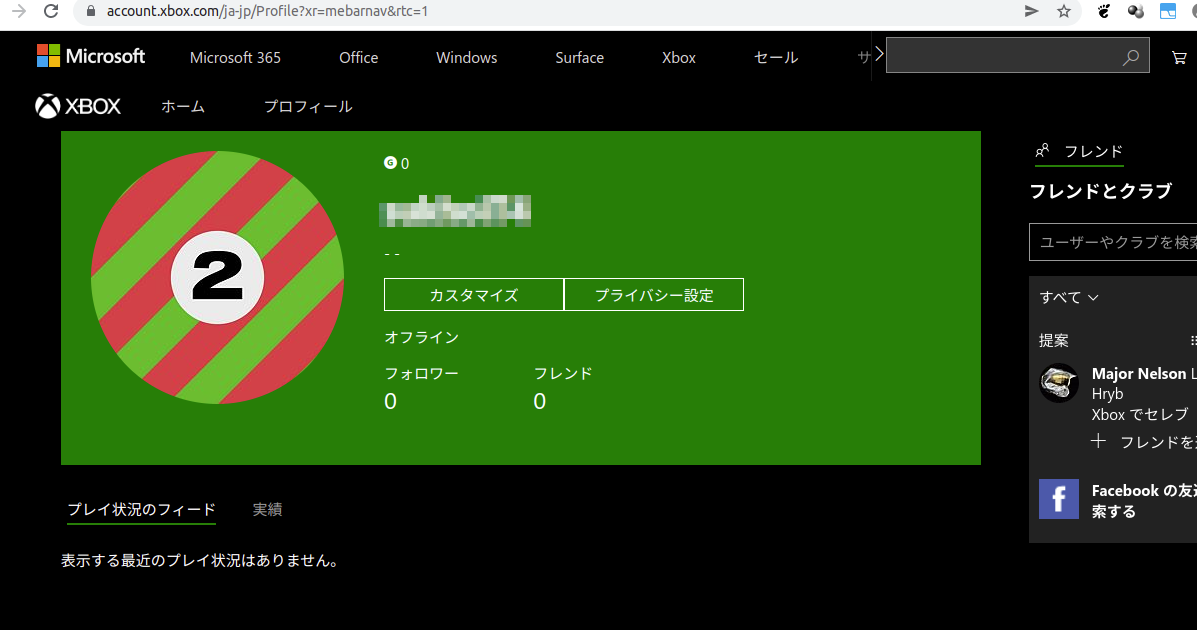Open the shopping cart

point(1179,57)
